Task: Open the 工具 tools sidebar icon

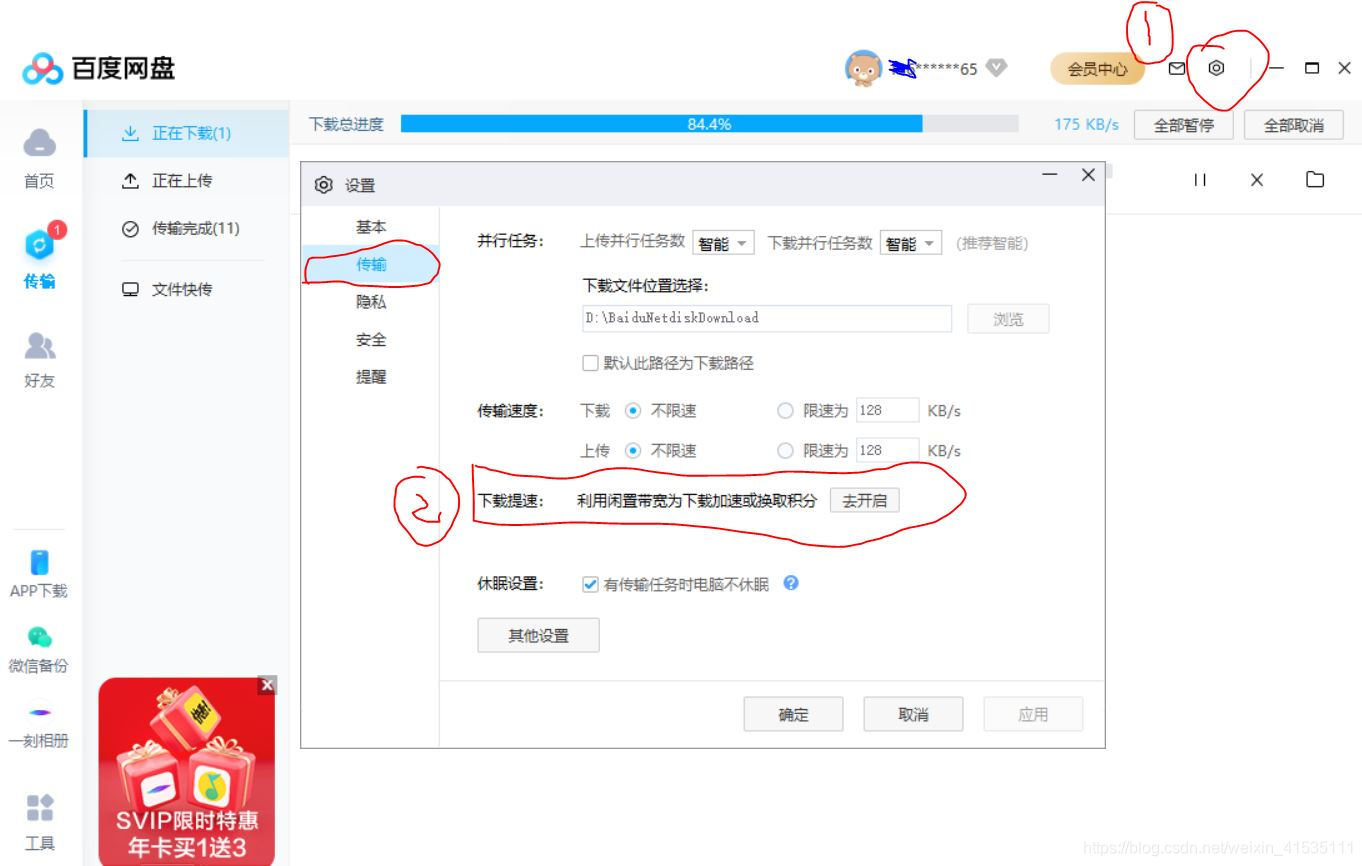Action: [39, 822]
